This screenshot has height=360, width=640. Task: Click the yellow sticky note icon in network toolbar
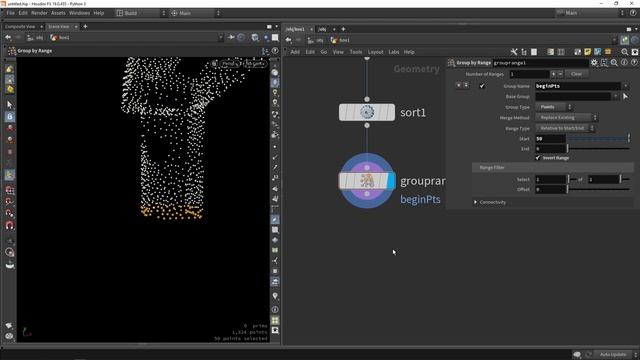point(587,52)
